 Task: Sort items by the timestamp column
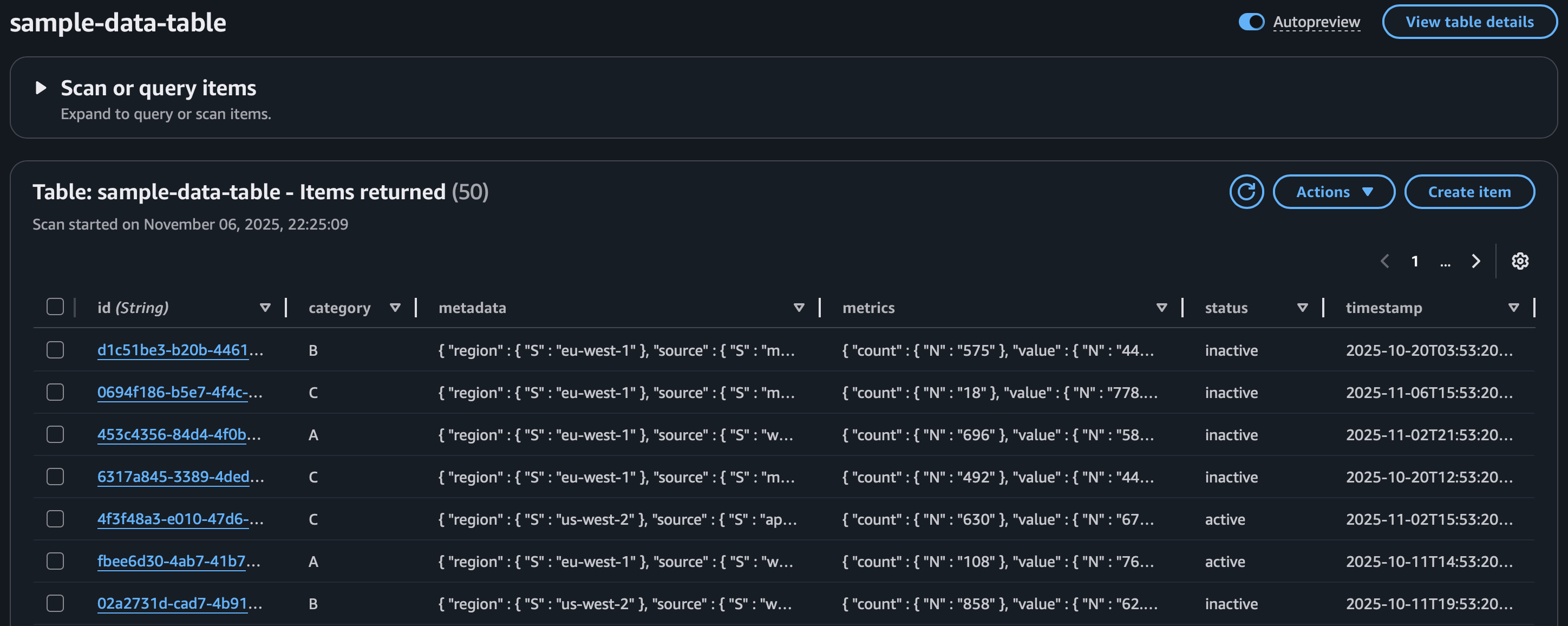pyautogui.click(x=1514, y=308)
